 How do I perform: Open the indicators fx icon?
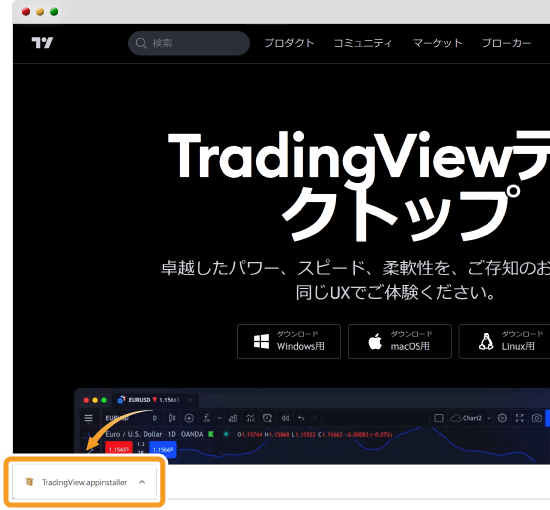[x=207, y=418]
